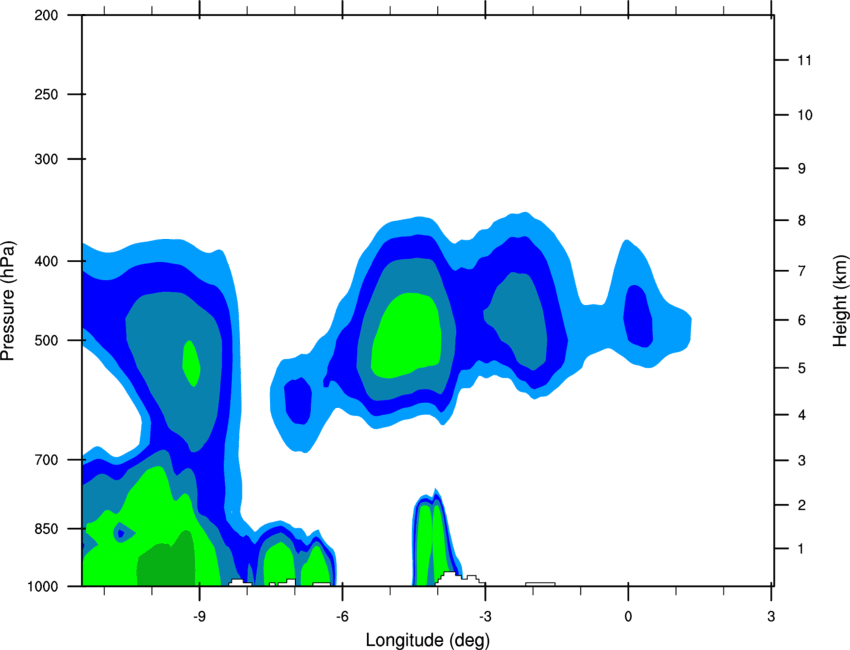Click the bright green mid-level contour core
This screenshot has height=650, width=850.
click(x=406, y=335)
